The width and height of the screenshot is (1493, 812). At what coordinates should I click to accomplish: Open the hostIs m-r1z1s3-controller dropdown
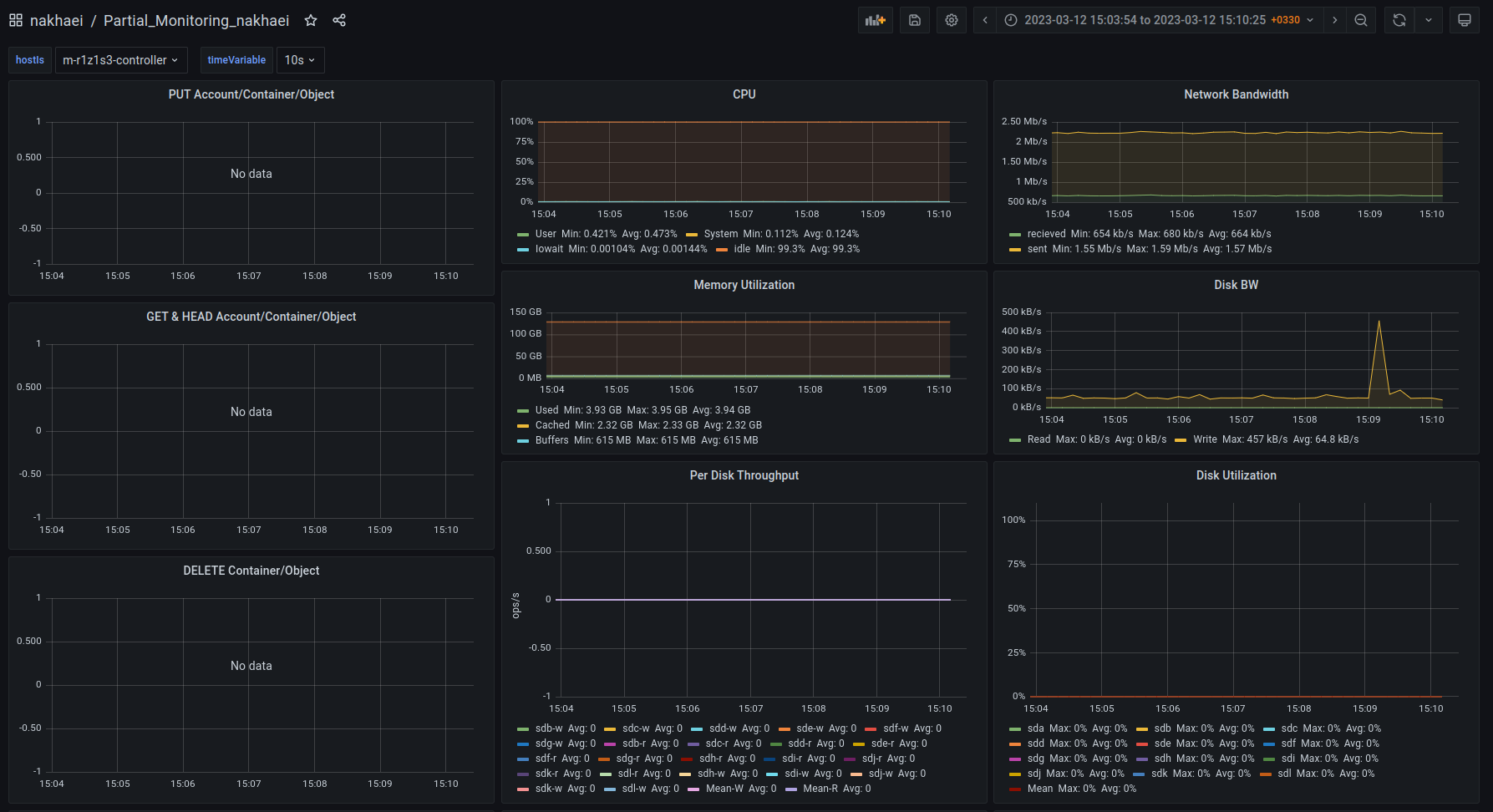(x=121, y=60)
